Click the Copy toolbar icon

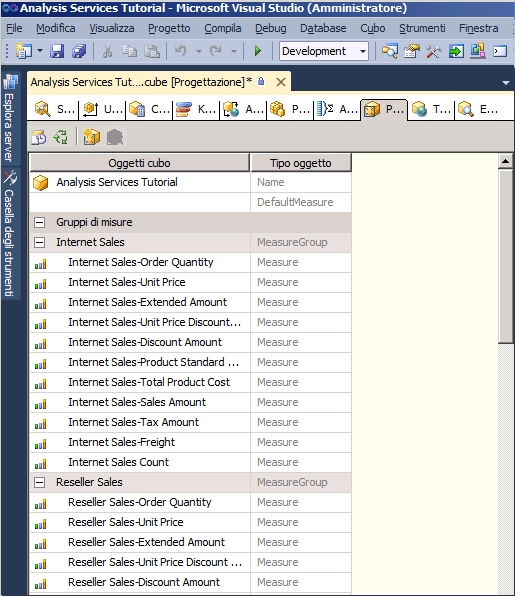pyautogui.click(x=129, y=51)
